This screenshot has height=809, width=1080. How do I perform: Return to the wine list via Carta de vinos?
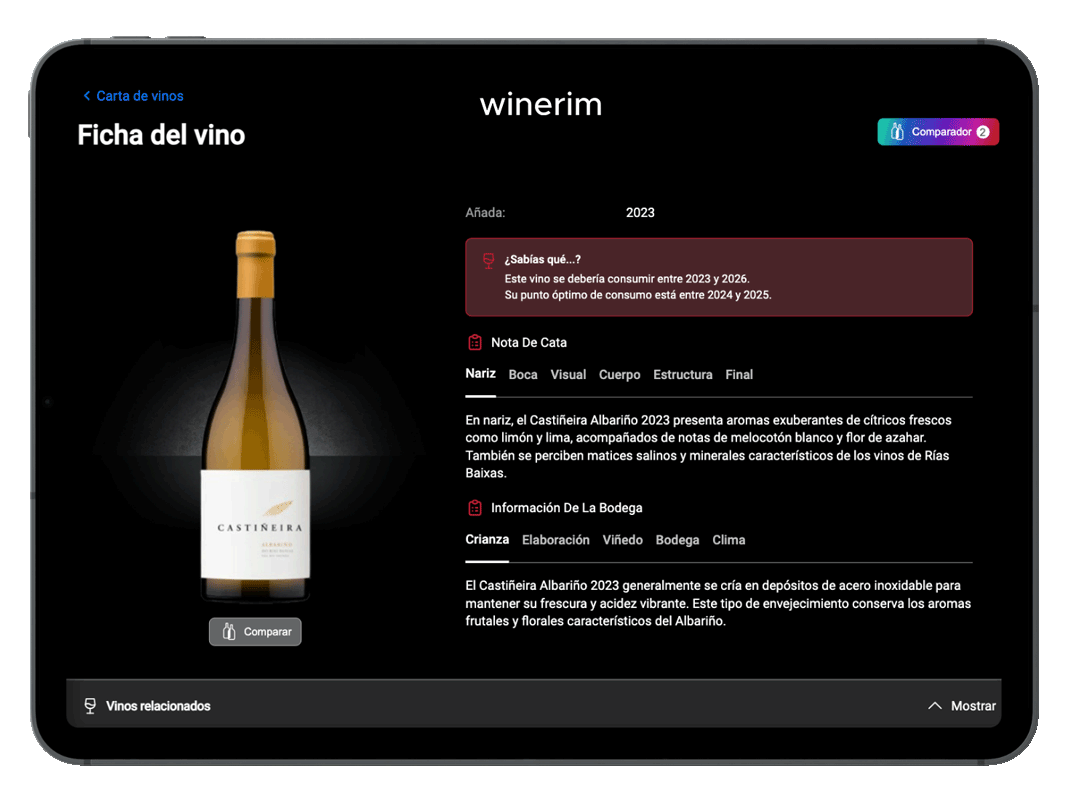tap(139, 96)
